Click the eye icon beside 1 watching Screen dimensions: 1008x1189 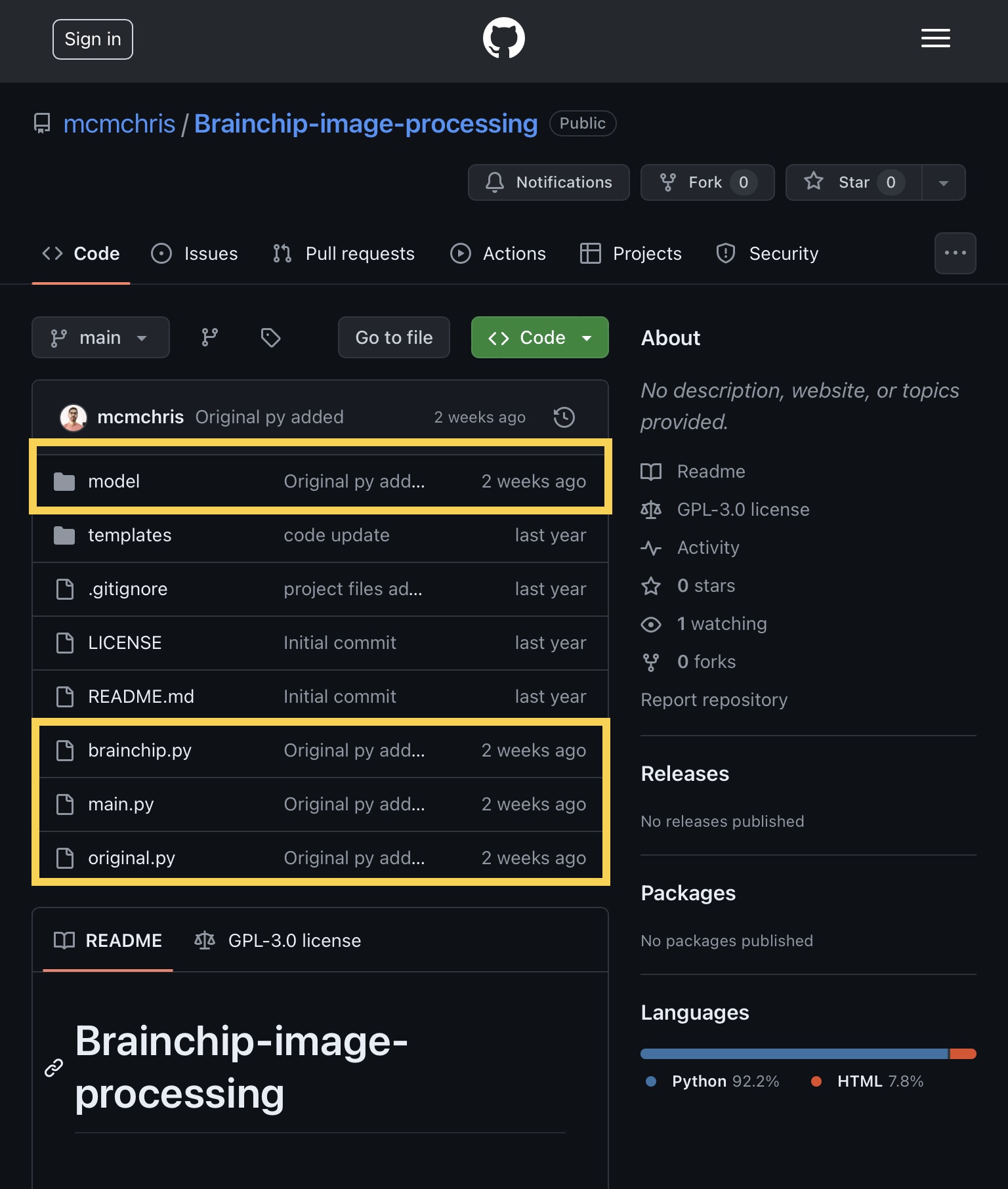(651, 624)
